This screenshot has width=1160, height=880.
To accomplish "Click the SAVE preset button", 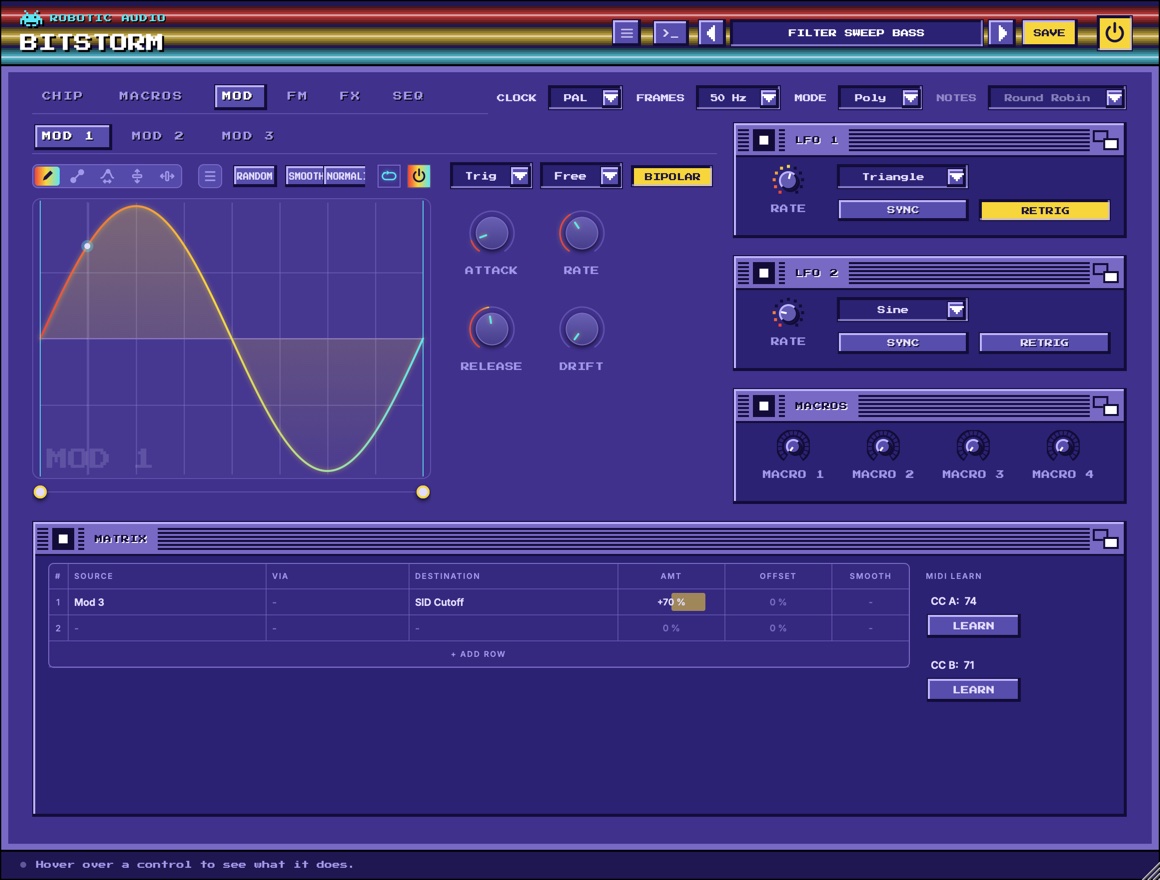I will coord(1048,33).
